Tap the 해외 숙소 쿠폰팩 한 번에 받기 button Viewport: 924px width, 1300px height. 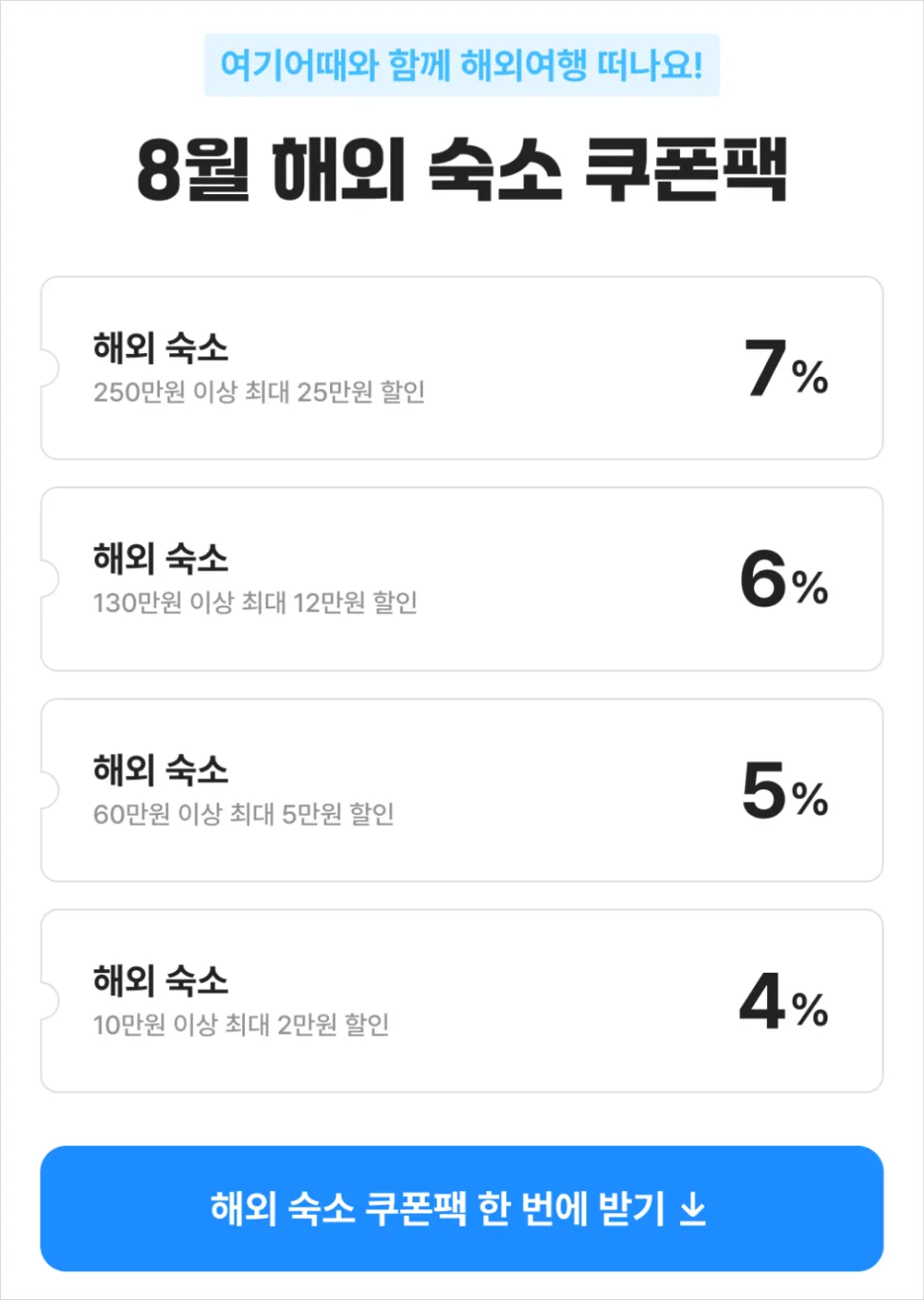tap(461, 1208)
